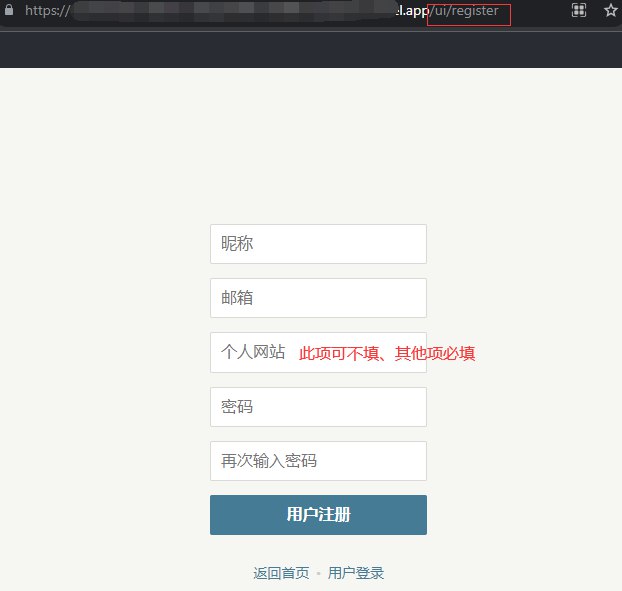Image resolution: width=622 pixels, height=591 pixels.
Task: Focus the 邮箱 email input
Action: click(318, 298)
